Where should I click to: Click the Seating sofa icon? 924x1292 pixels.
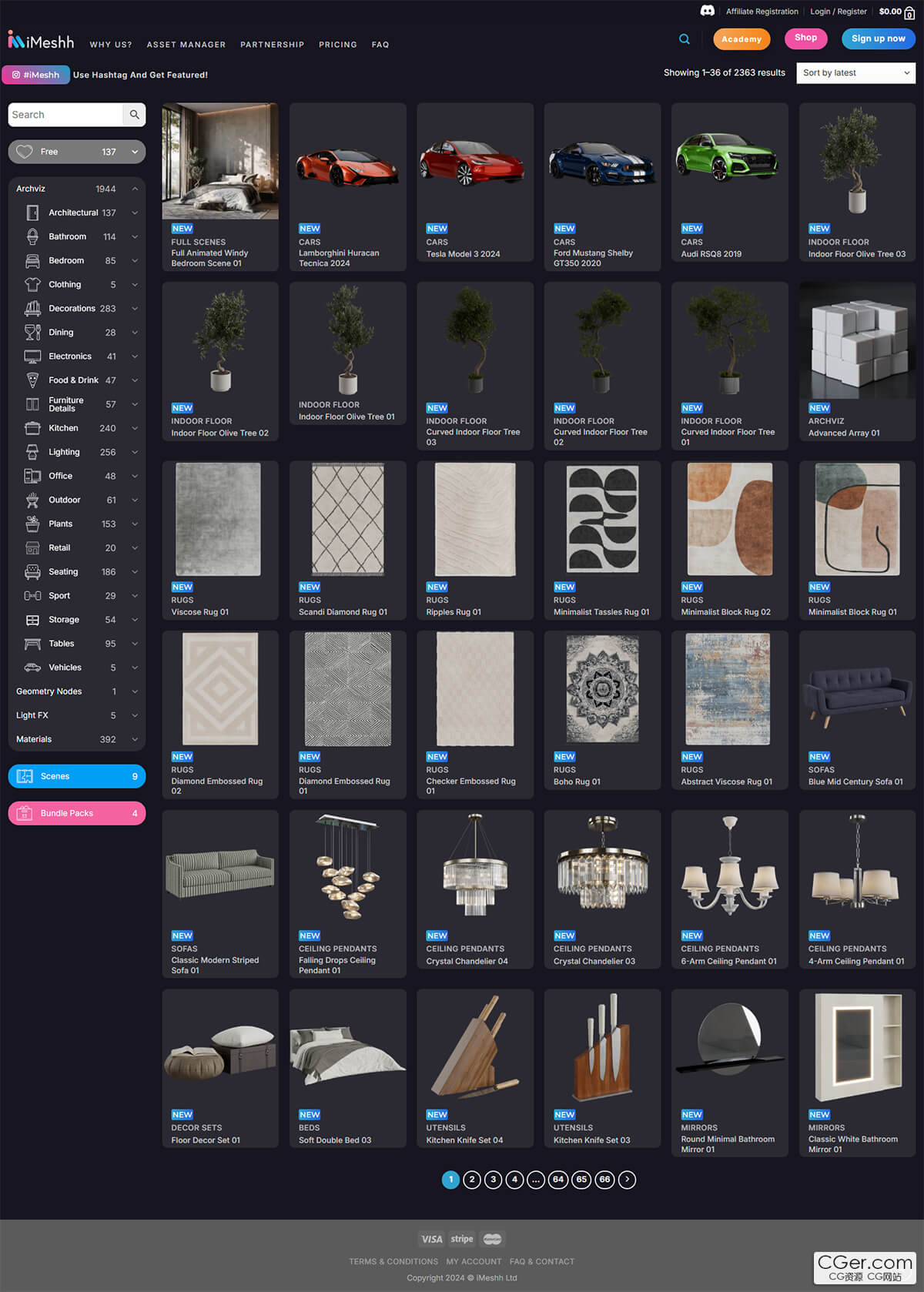32,572
